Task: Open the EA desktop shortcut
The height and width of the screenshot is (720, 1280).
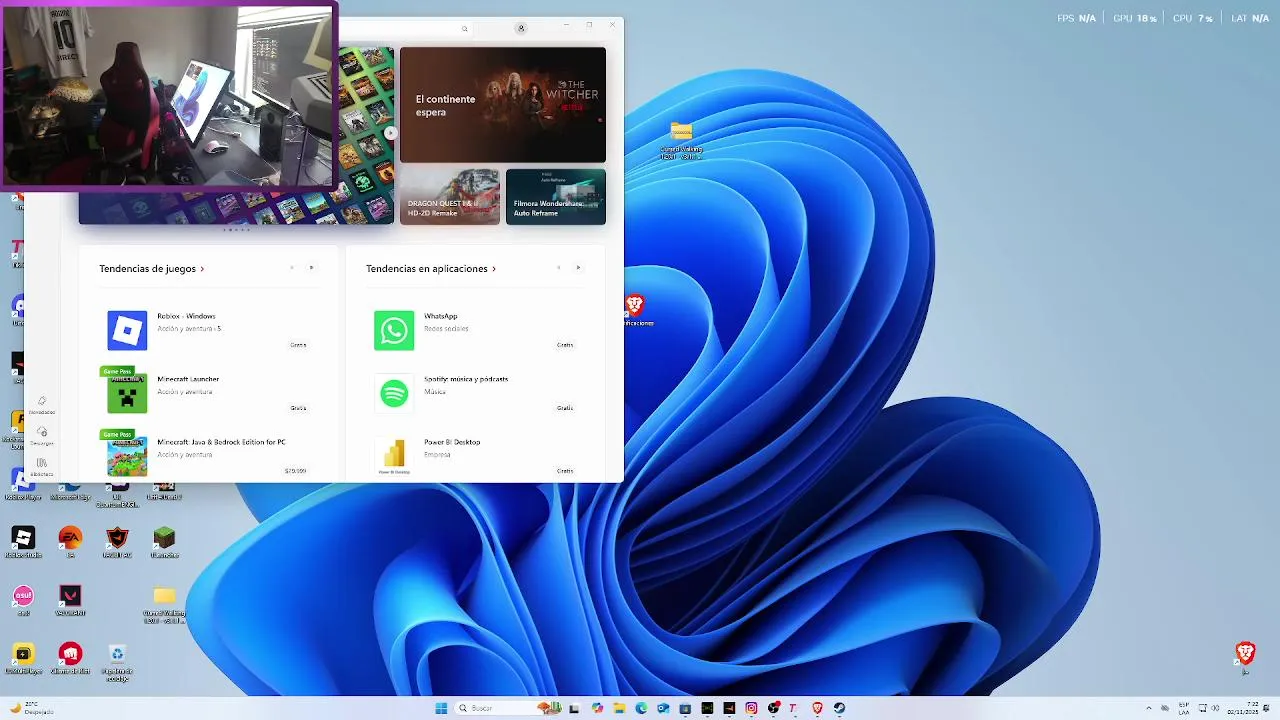Action: (70, 542)
